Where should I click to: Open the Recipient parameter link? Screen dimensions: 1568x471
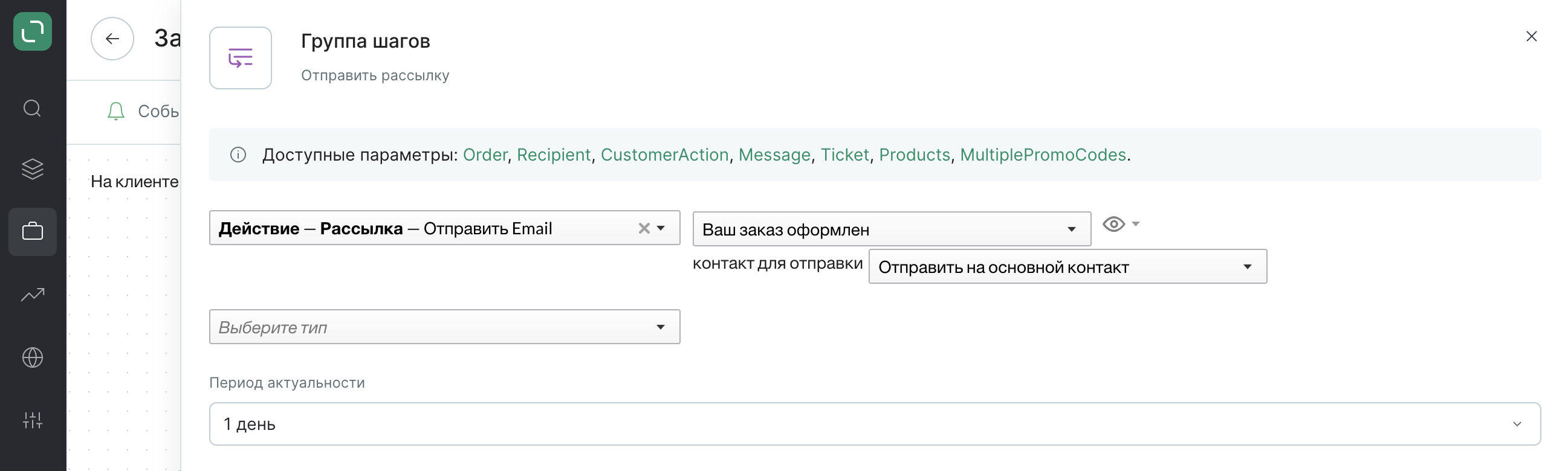(x=553, y=155)
